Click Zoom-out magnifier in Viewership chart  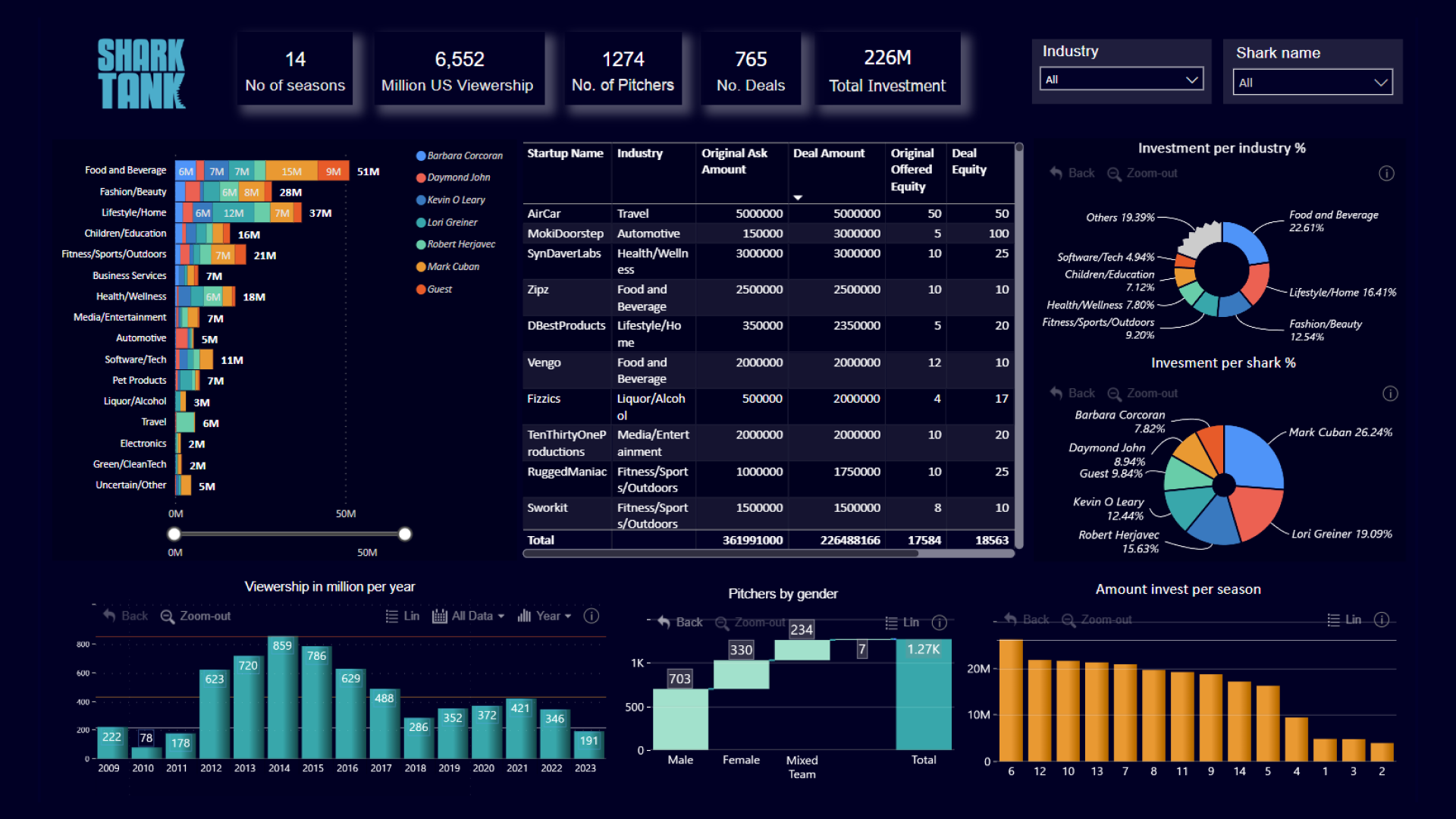(x=168, y=617)
